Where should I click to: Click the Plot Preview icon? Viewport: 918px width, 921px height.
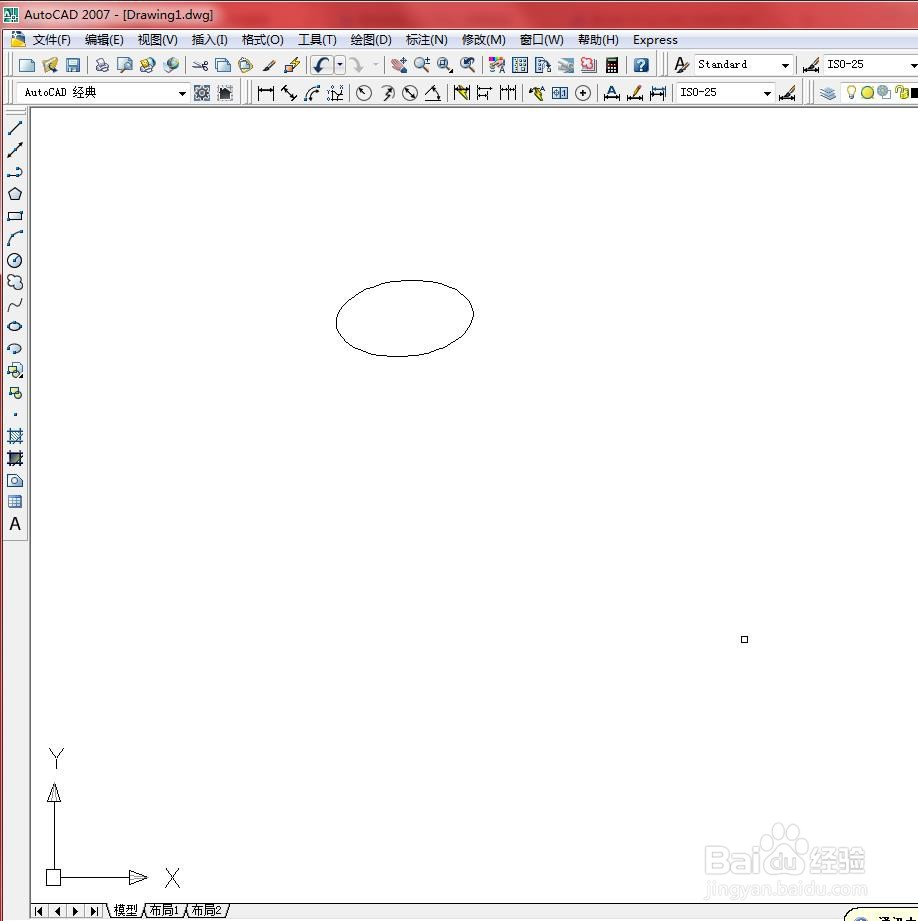pyautogui.click(x=125, y=65)
